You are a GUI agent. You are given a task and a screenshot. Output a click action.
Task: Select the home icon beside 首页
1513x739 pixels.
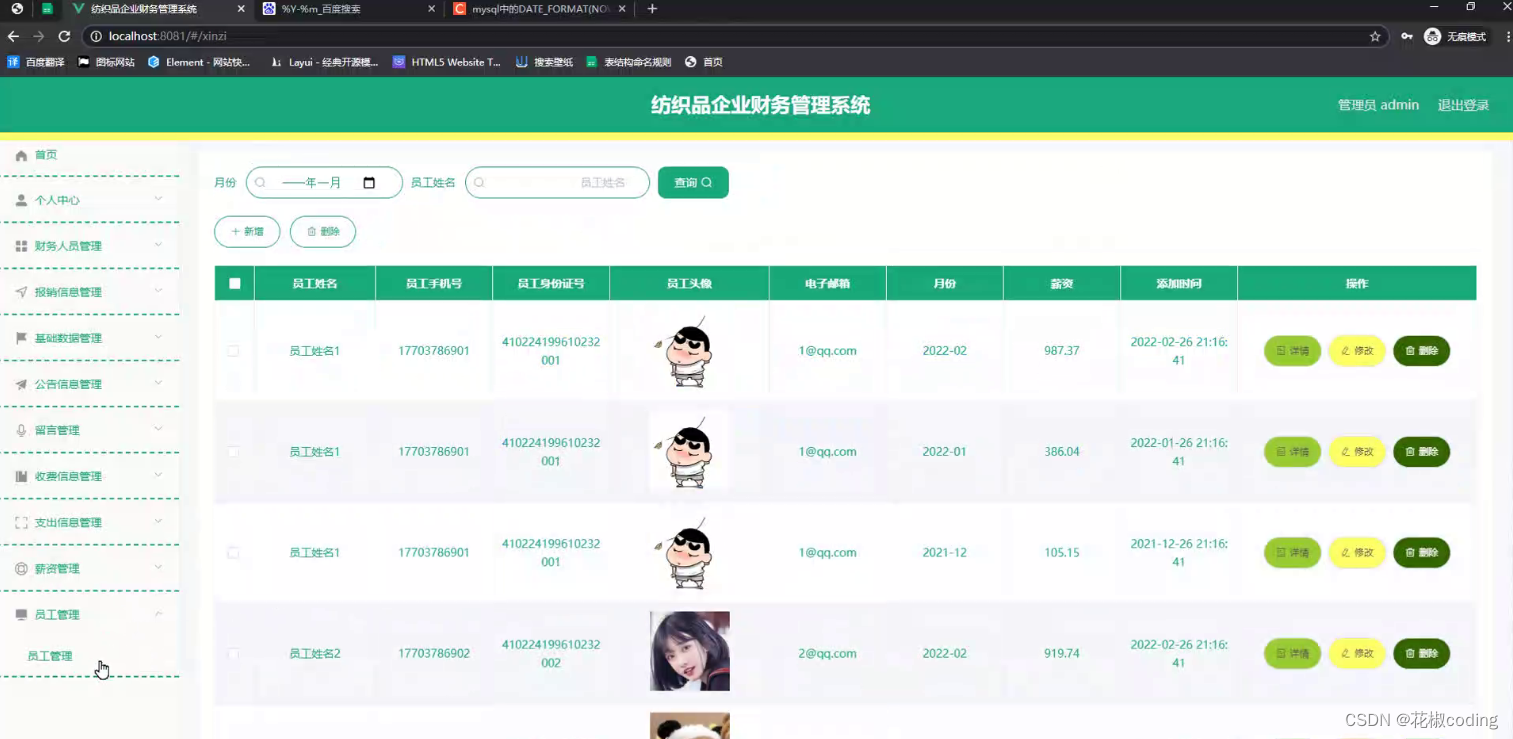(20, 155)
